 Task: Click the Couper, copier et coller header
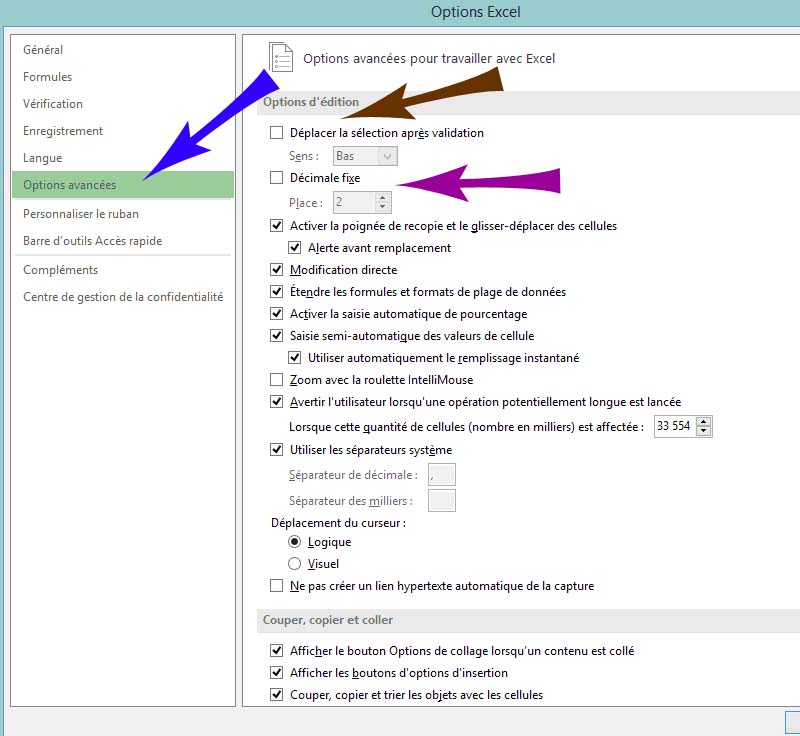[328, 620]
